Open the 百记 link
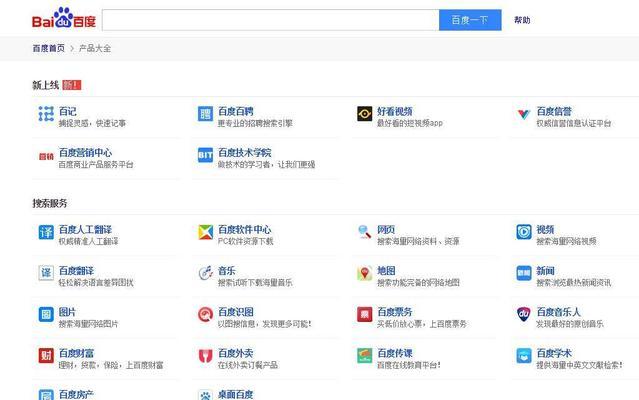Viewport: 639px width, 400px height. point(67,111)
